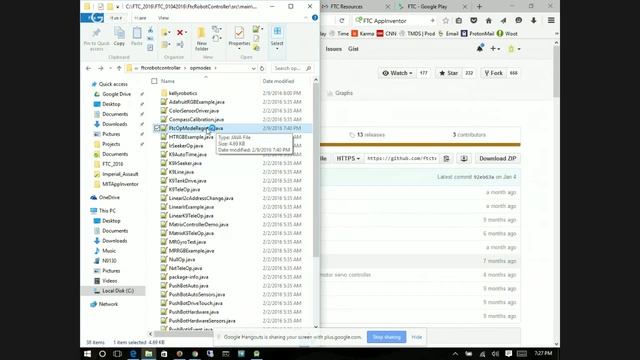Click Stop sharing in Hangouts bar

point(386,337)
